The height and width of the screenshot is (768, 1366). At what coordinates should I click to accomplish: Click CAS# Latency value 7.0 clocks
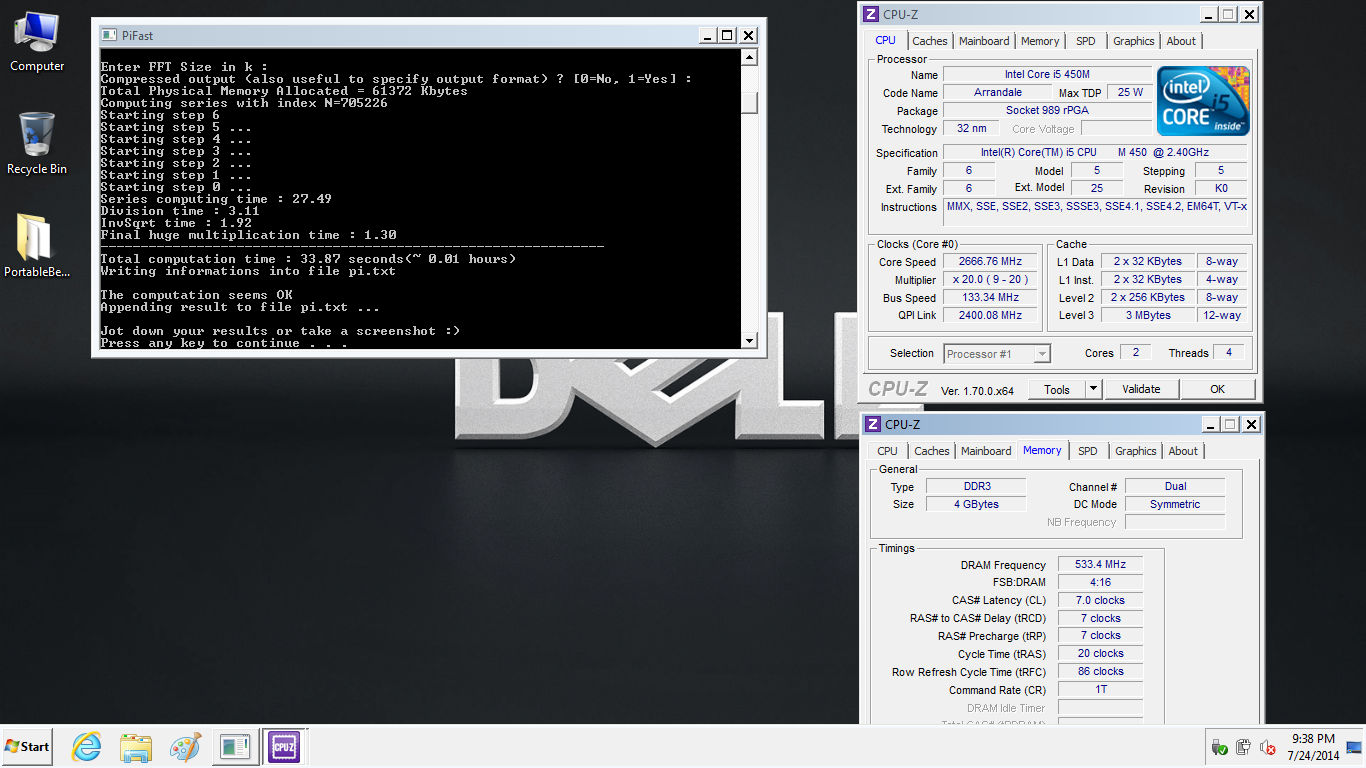[x=1100, y=600]
